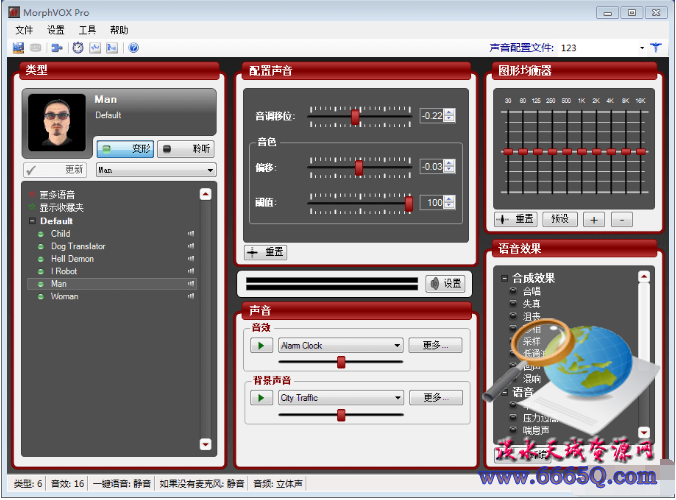Screen dimensions: 676x500
Task: Decrease the 阈值 value with the down spinner
Action: coord(449,205)
